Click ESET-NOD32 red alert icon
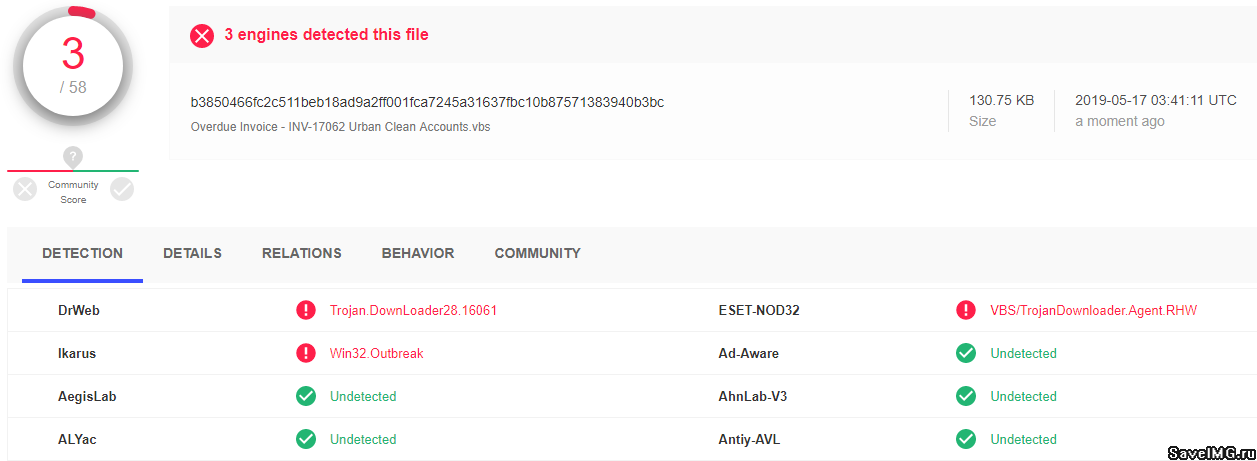The image size is (1257, 461). 966,310
